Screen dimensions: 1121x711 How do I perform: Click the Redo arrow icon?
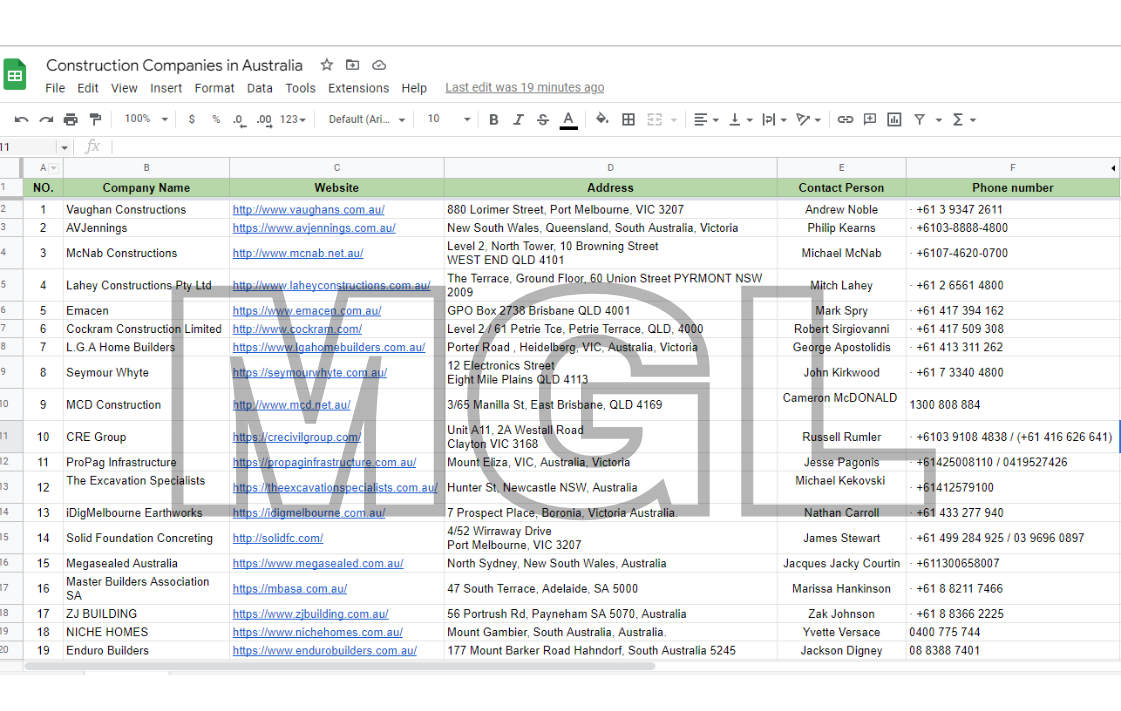[x=46, y=119]
